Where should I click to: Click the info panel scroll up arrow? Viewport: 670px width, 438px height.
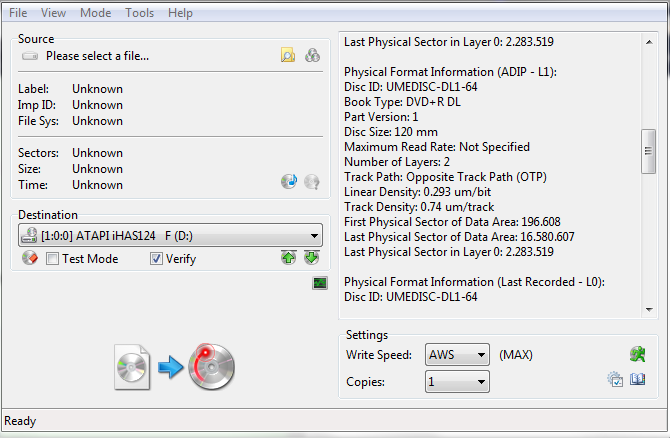(x=649, y=42)
